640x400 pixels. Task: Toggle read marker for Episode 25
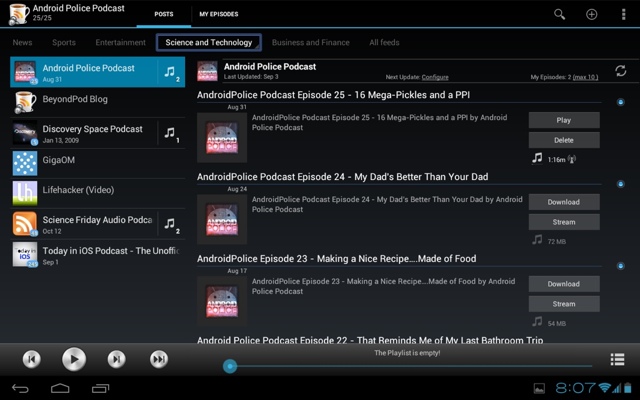(620, 102)
